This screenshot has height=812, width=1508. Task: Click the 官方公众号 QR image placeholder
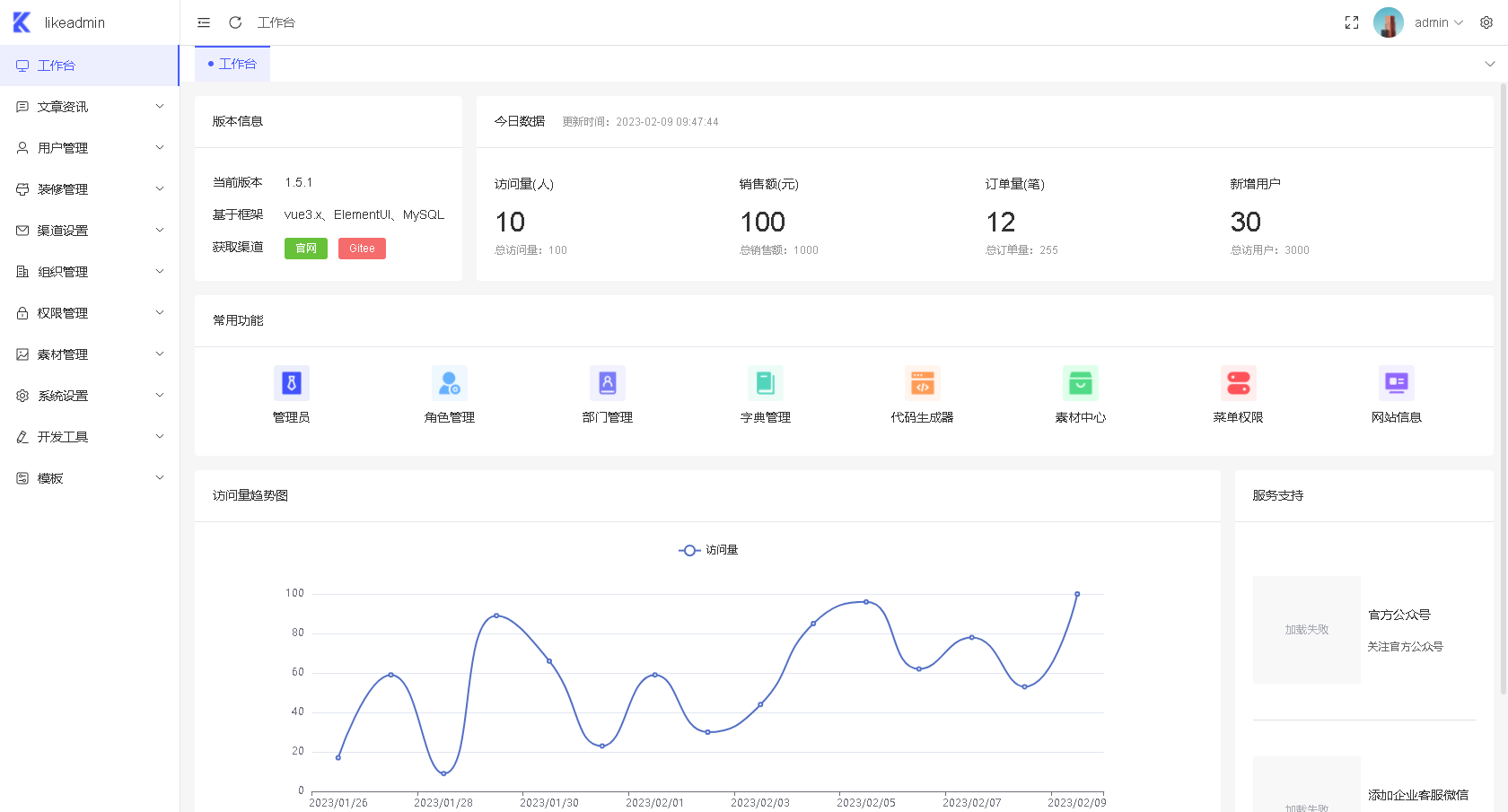click(1307, 630)
